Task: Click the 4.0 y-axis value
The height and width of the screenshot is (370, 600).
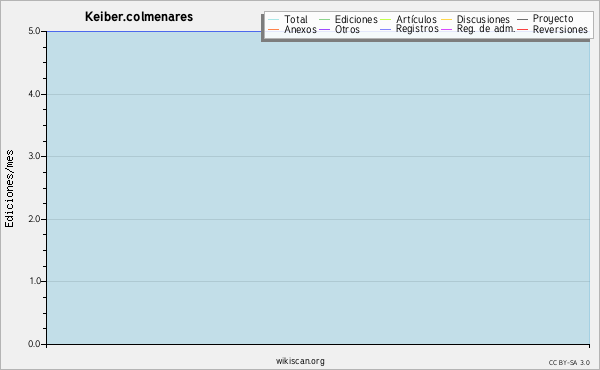Action: [34, 94]
